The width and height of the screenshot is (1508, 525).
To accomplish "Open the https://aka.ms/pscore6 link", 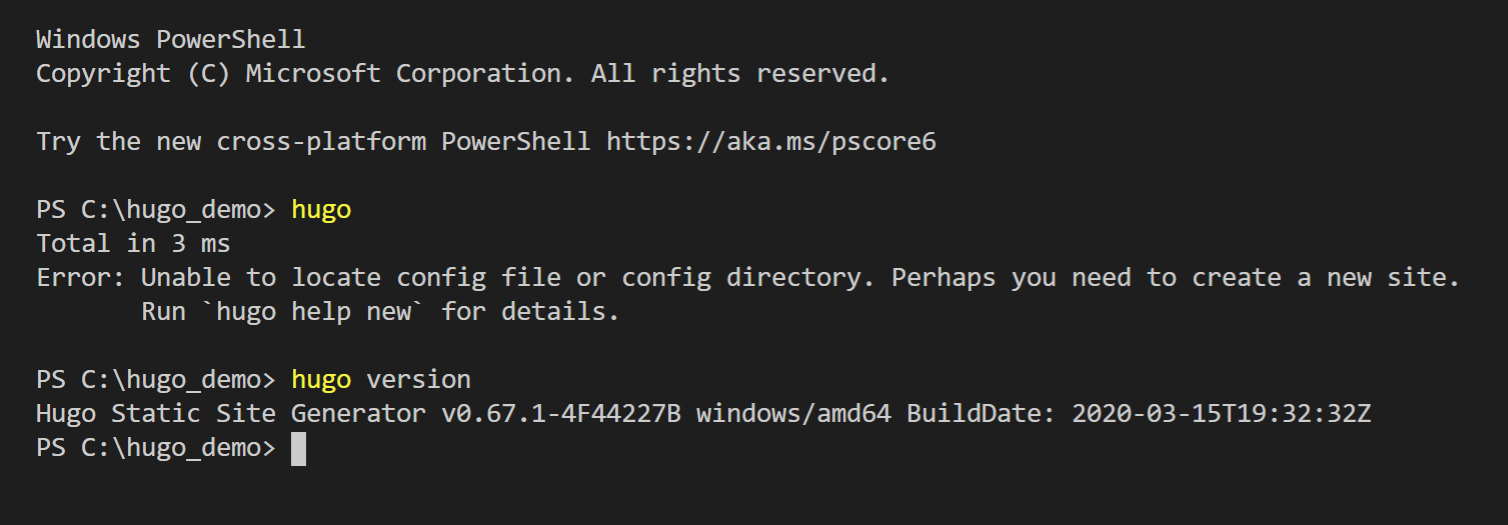I will click(771, 142).
